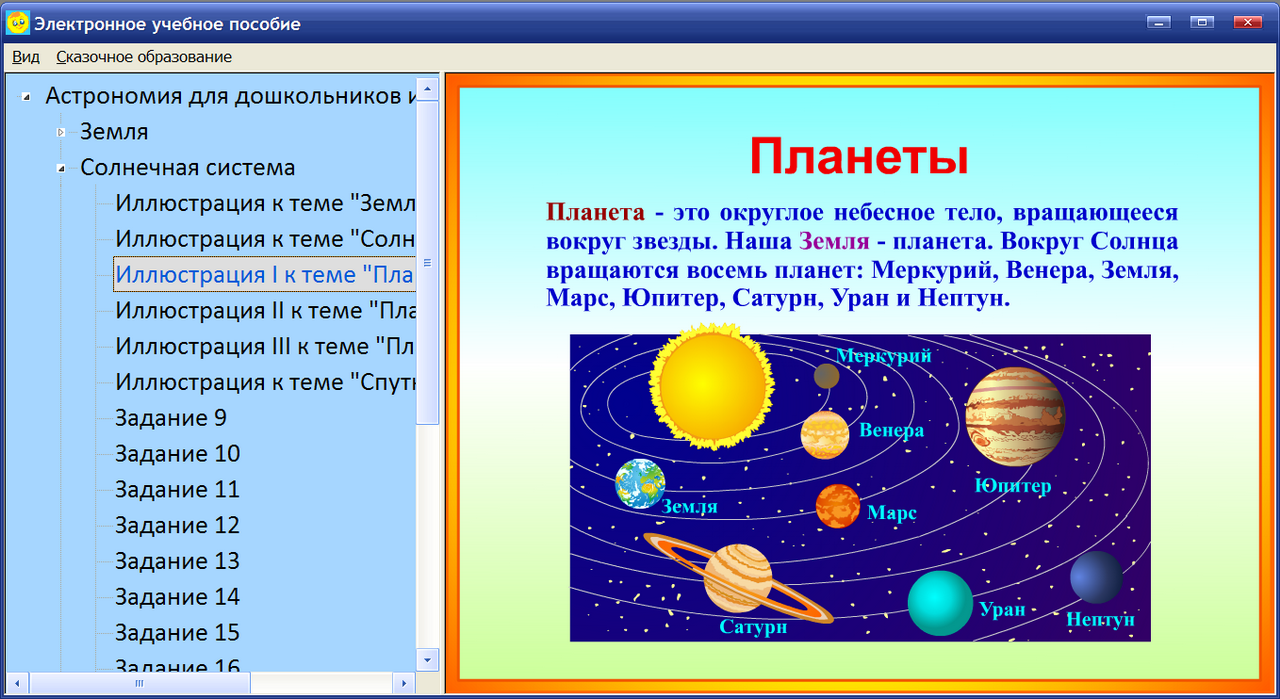Open Иллюстрация к теме "Спутник"
This screenshot has height=699, width=1280.
(x=250, y=381)
